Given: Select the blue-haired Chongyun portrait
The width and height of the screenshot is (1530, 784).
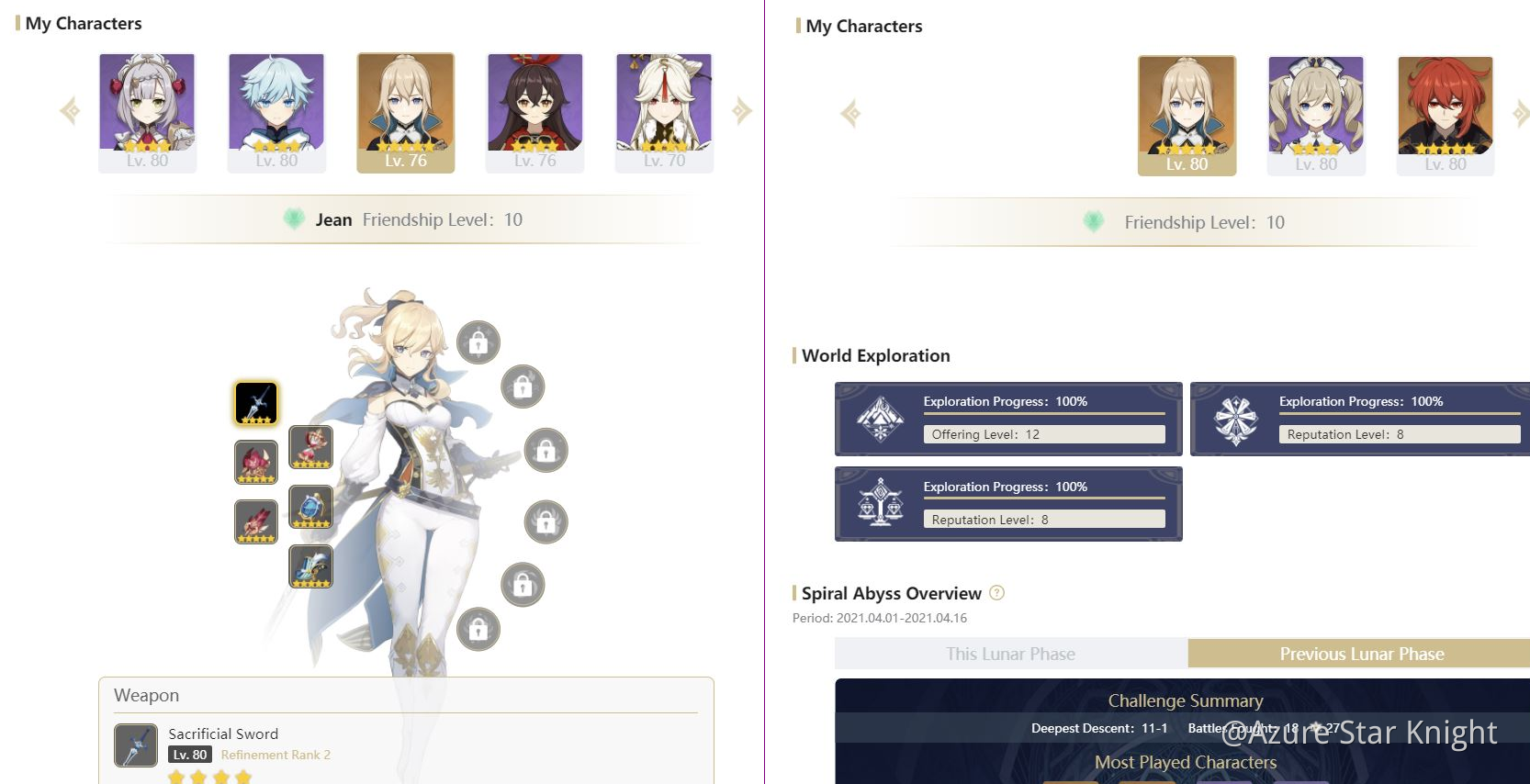Looking at the screenshot, I should tap(276, 113).
